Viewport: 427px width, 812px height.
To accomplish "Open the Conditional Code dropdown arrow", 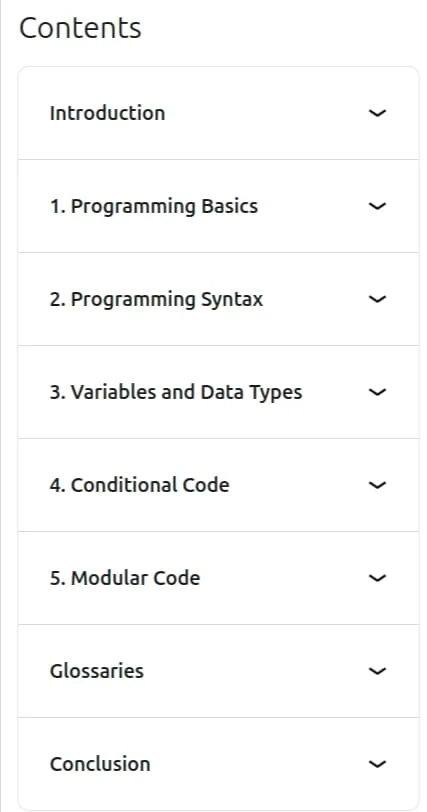I will coord(377,485).
